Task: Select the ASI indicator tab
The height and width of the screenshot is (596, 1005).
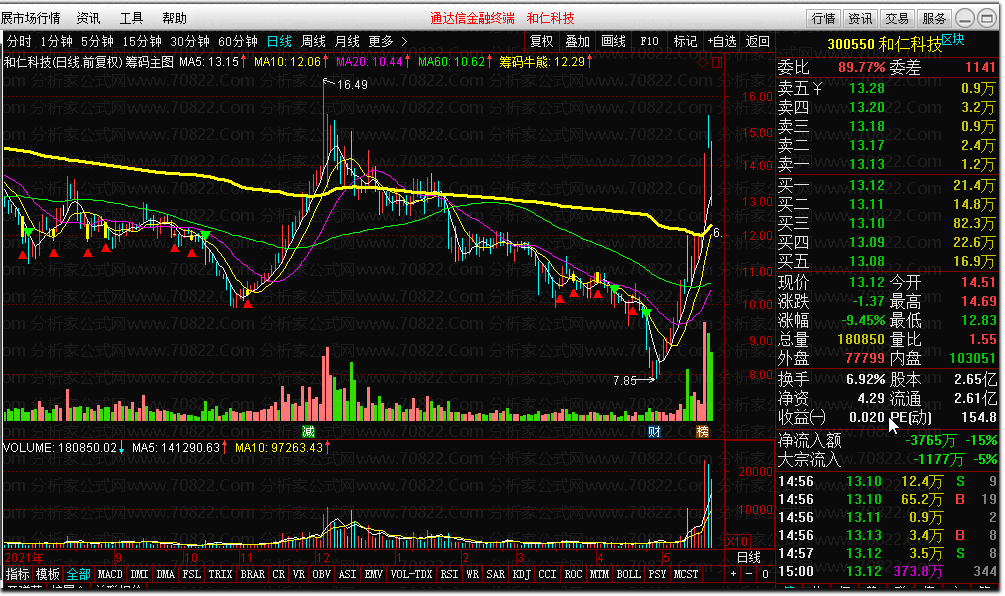Action: point(347,574)
